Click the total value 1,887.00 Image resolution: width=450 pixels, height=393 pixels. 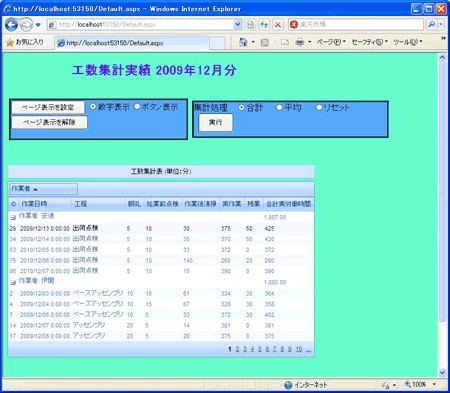(275, 217)
